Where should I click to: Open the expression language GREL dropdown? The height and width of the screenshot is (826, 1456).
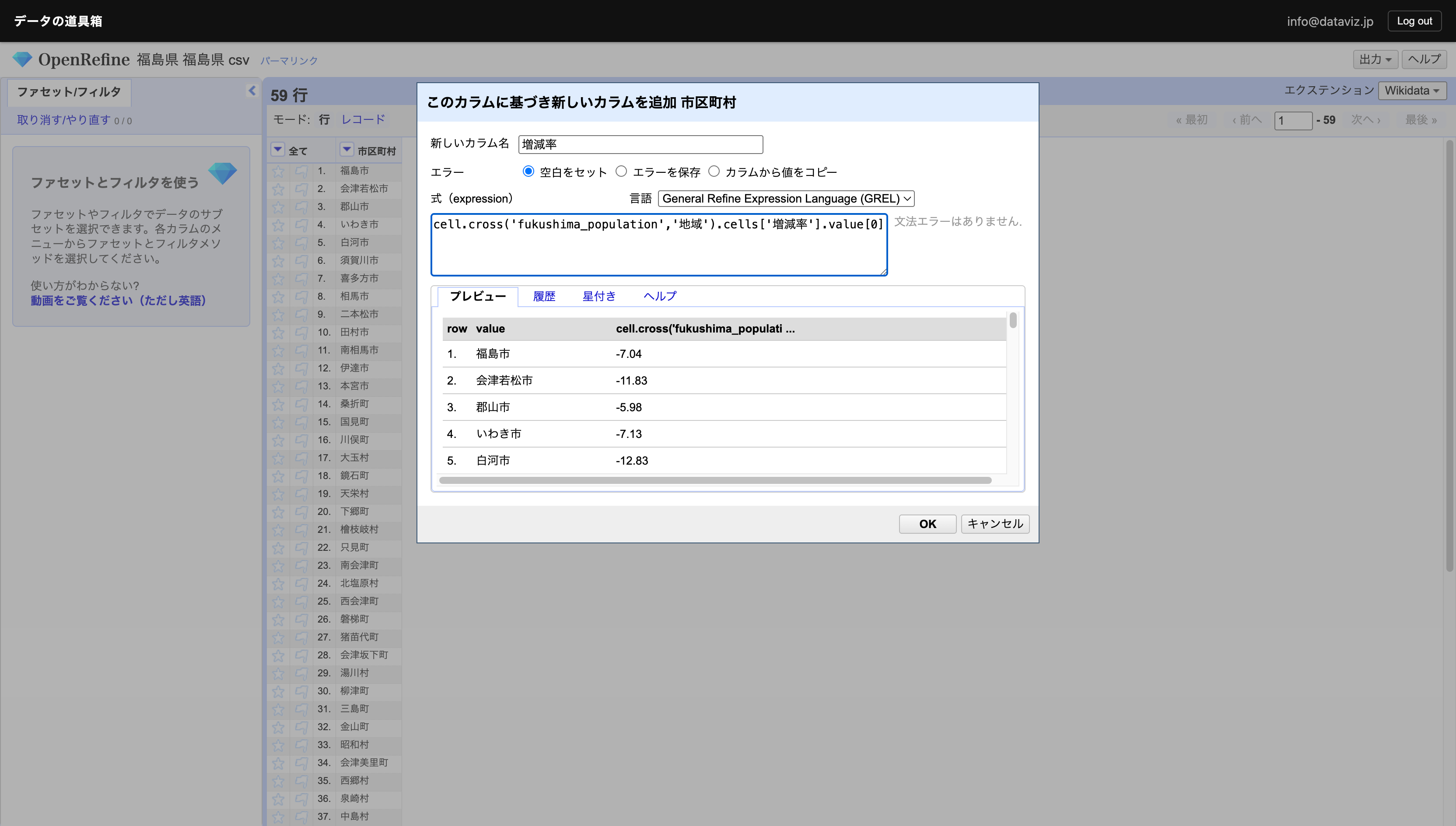pyautogui.click(x=786, y=199)
